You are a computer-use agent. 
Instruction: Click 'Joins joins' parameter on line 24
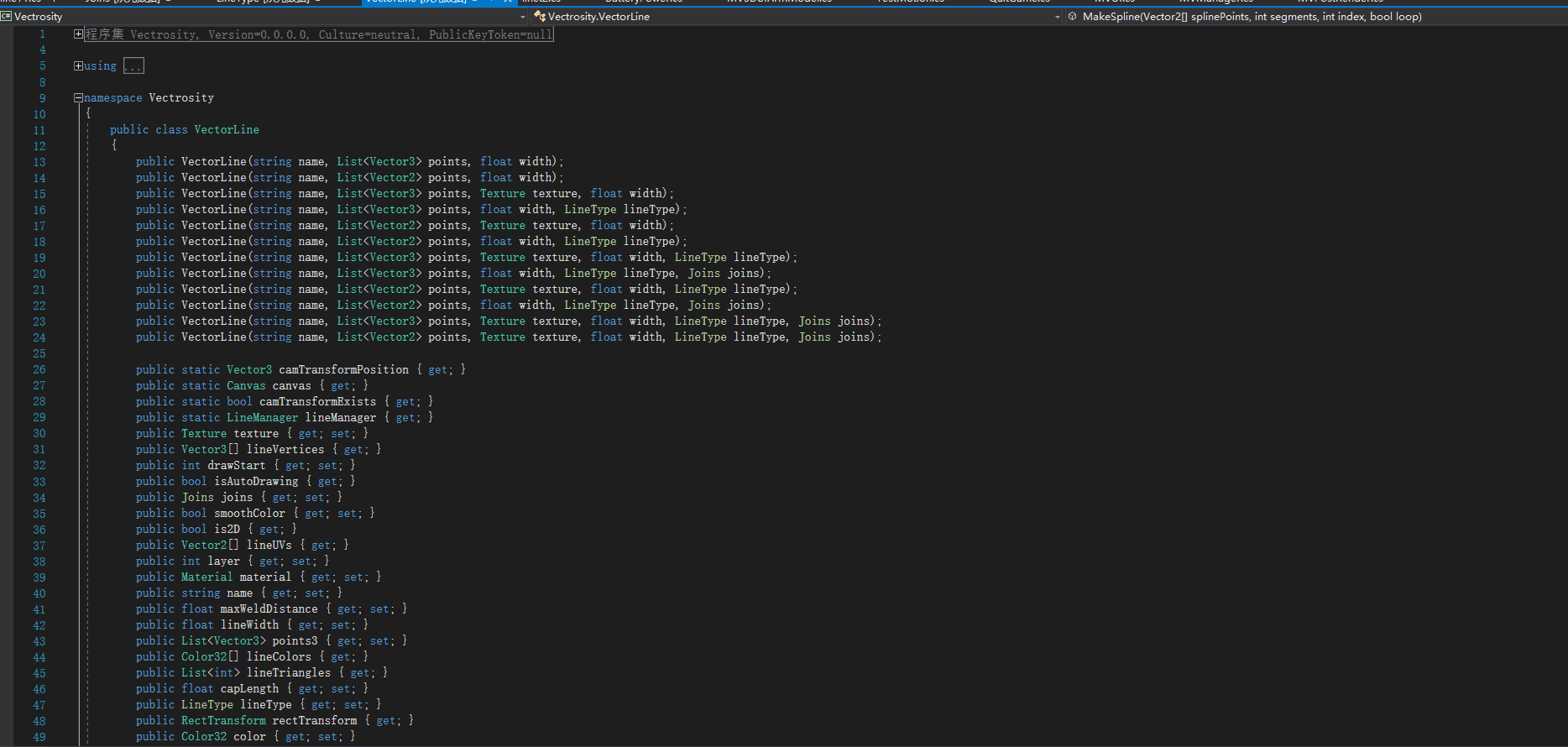click(x=834, y=337)
